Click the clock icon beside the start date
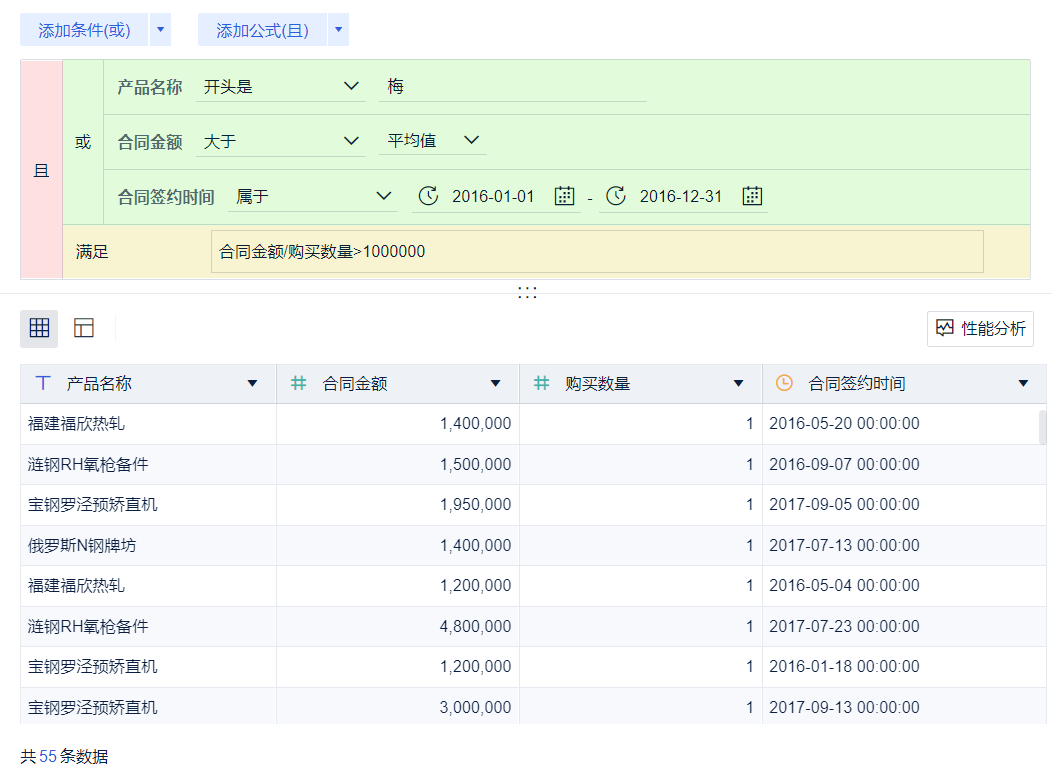The width and height of the screenshot is (1052, 775). [428, 196]
